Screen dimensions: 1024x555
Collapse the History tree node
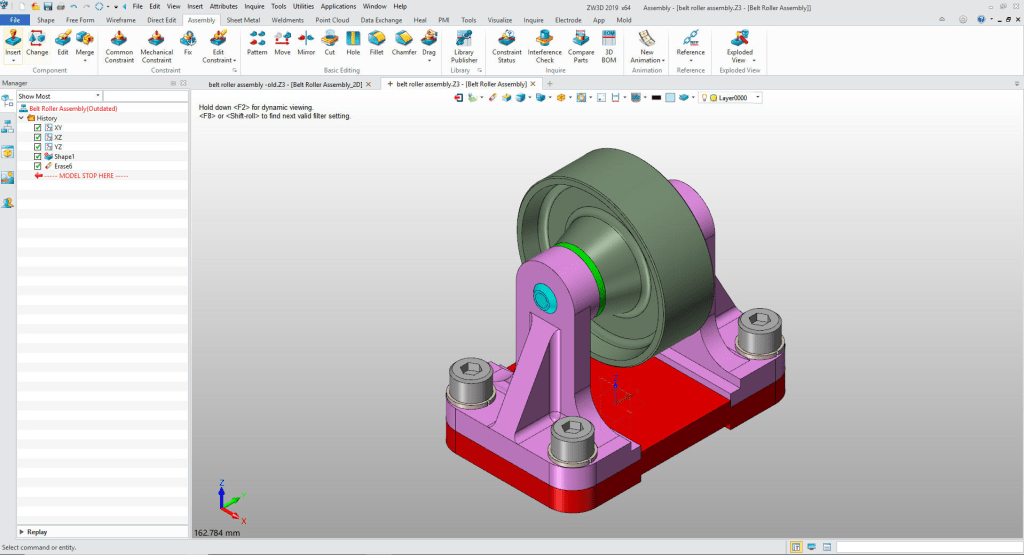click(x=21, y=118)
